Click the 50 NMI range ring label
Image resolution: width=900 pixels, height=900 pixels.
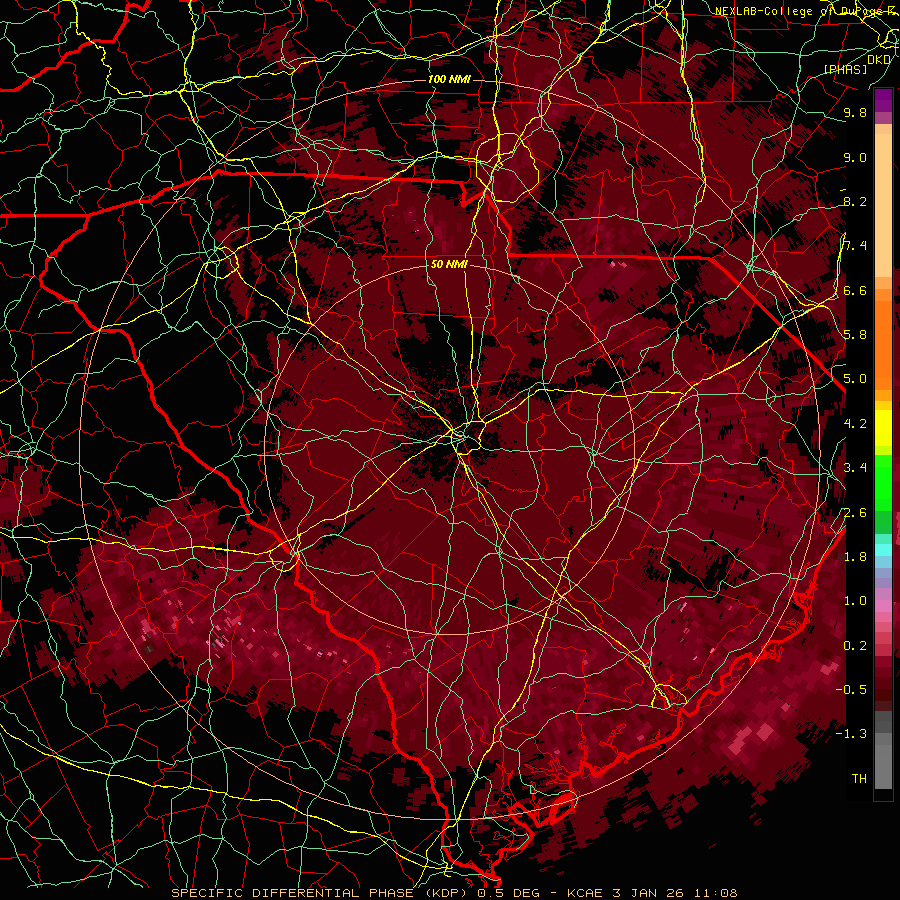(x=449, y=264)
